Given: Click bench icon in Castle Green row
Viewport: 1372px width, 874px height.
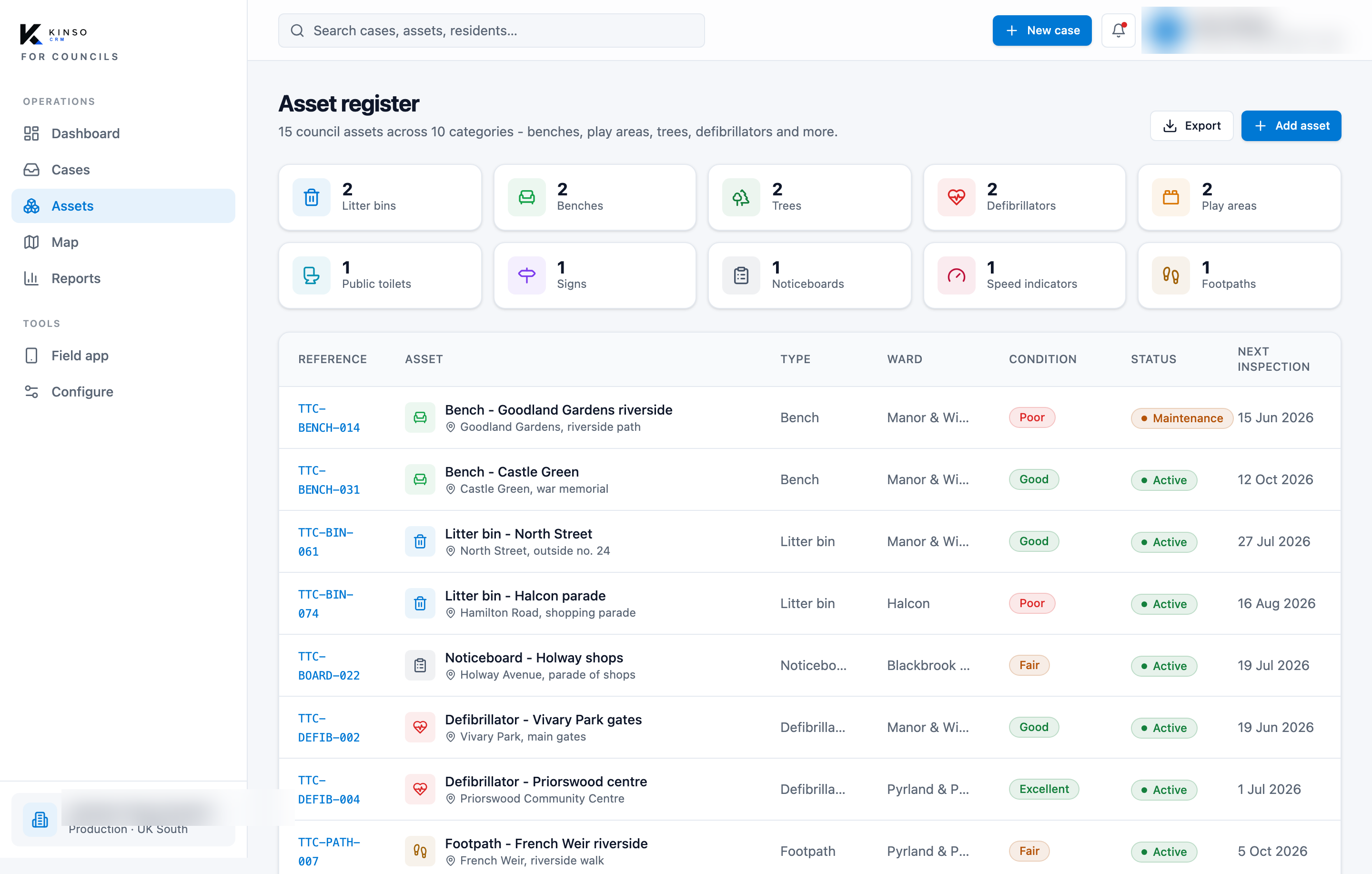Looking at the screenshot, I should pyautogui.click(x=420, y=479).
